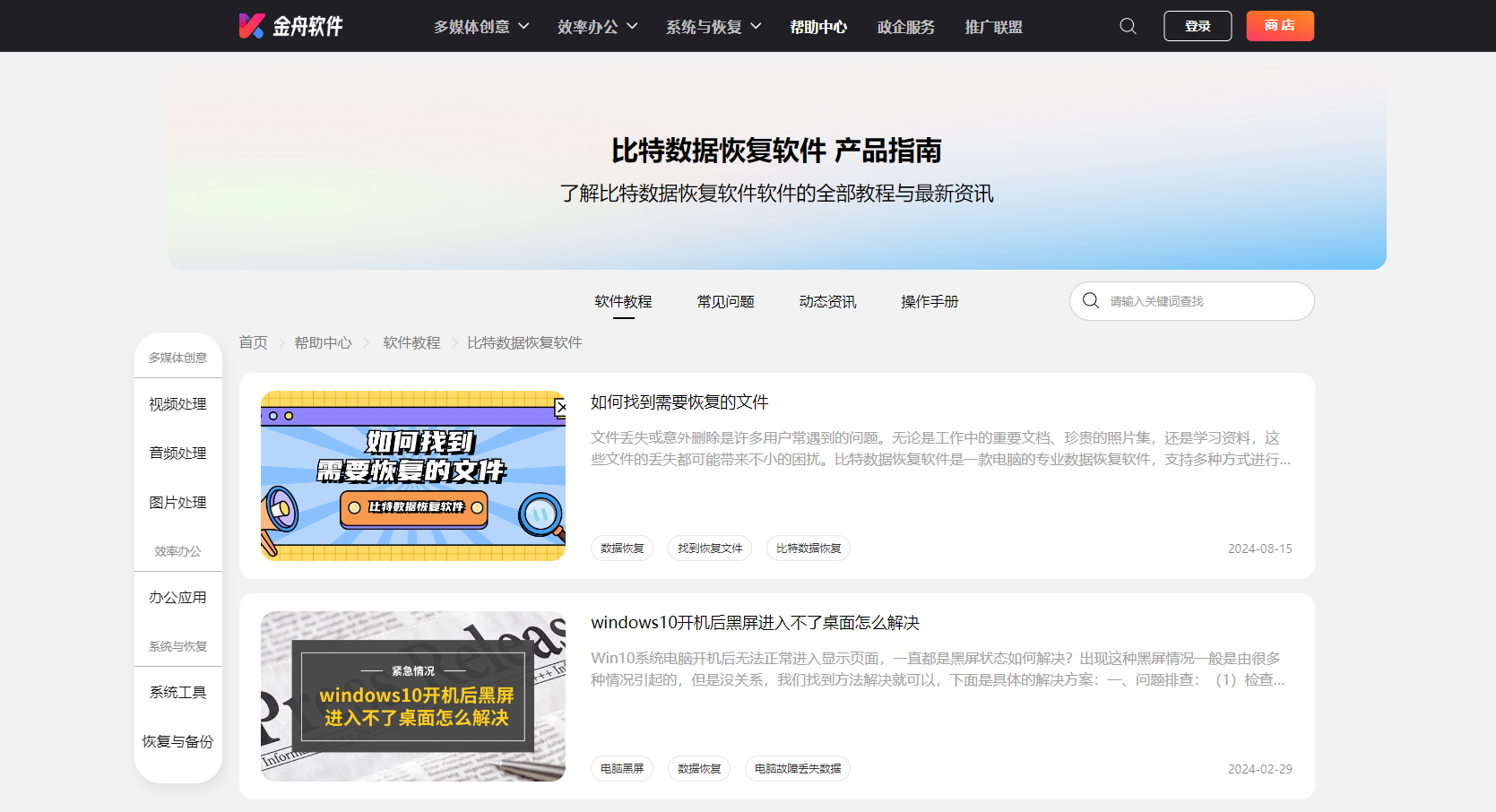Expand the 多媒体创意 dropdown menu
The image size is (1496, 812).
click(x=481, y=27)
